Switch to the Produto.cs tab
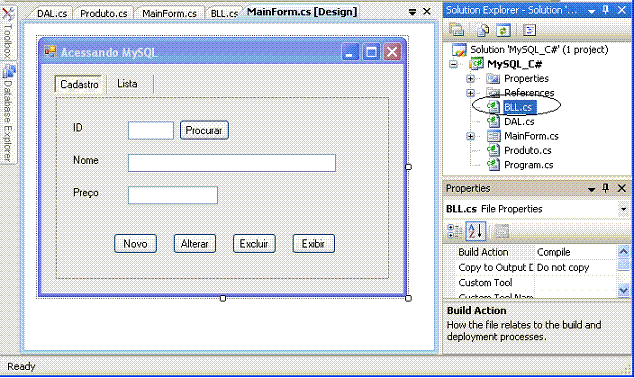Screen dimensions: 634x378 (104, 13)
